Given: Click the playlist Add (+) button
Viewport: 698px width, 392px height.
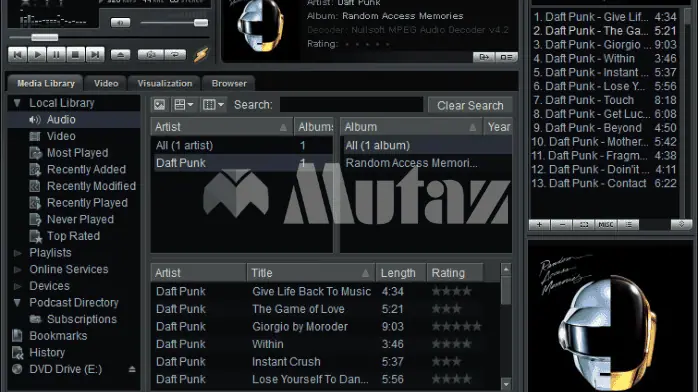Looking at the screenshot, I should pyautogui.click(x=540, y=225).
